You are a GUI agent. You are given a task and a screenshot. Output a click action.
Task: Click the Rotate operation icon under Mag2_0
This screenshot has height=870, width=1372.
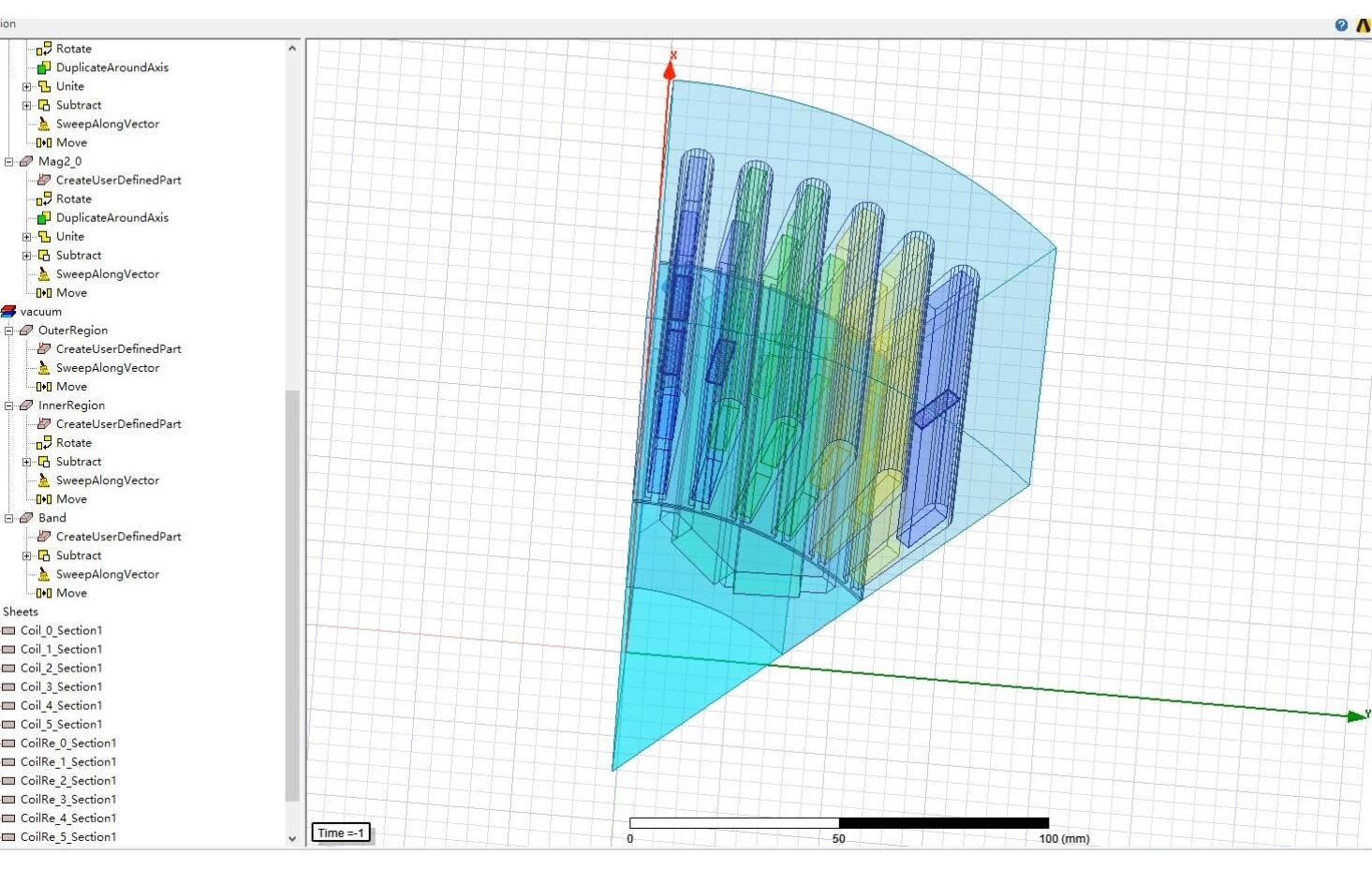point(44,199)
